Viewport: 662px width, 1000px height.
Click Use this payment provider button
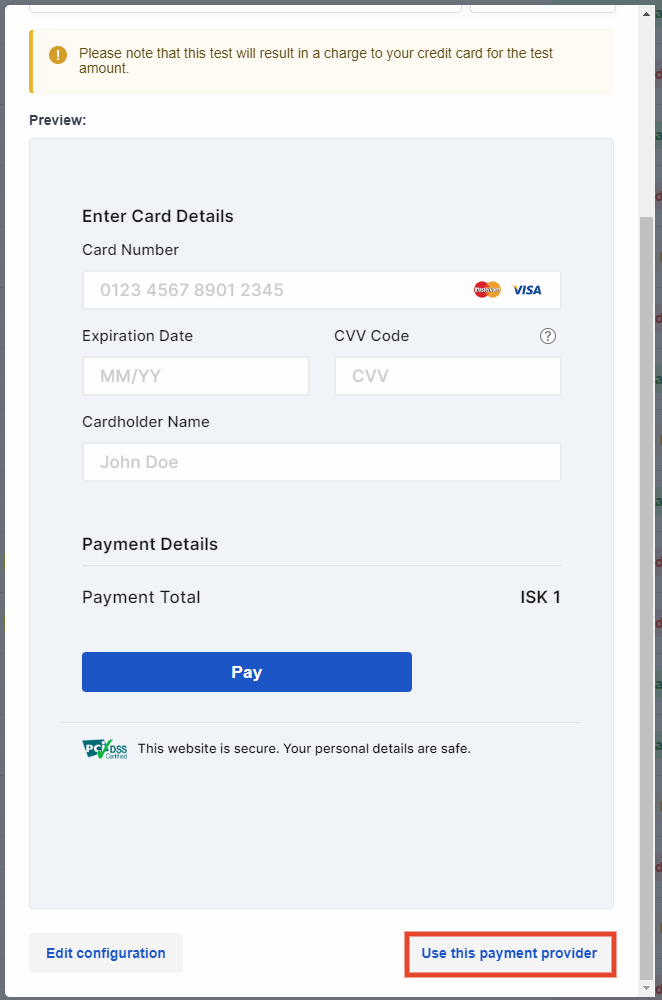click(510, 953)
